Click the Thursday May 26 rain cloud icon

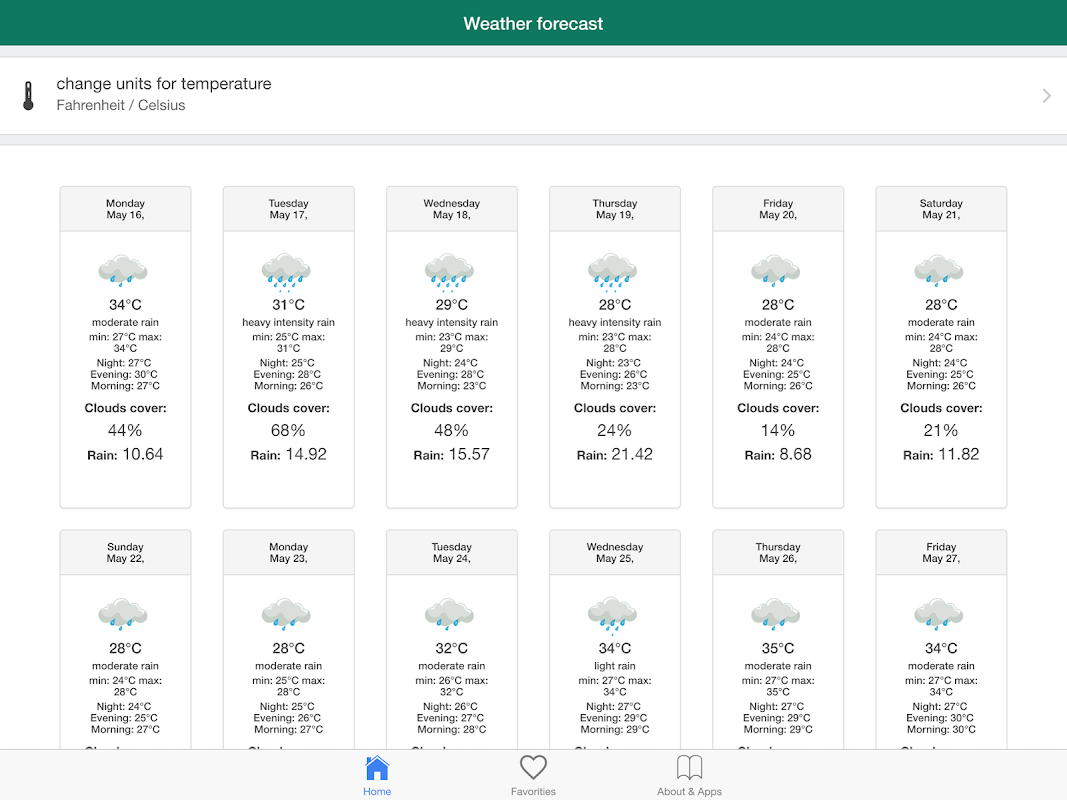[776, 614]
